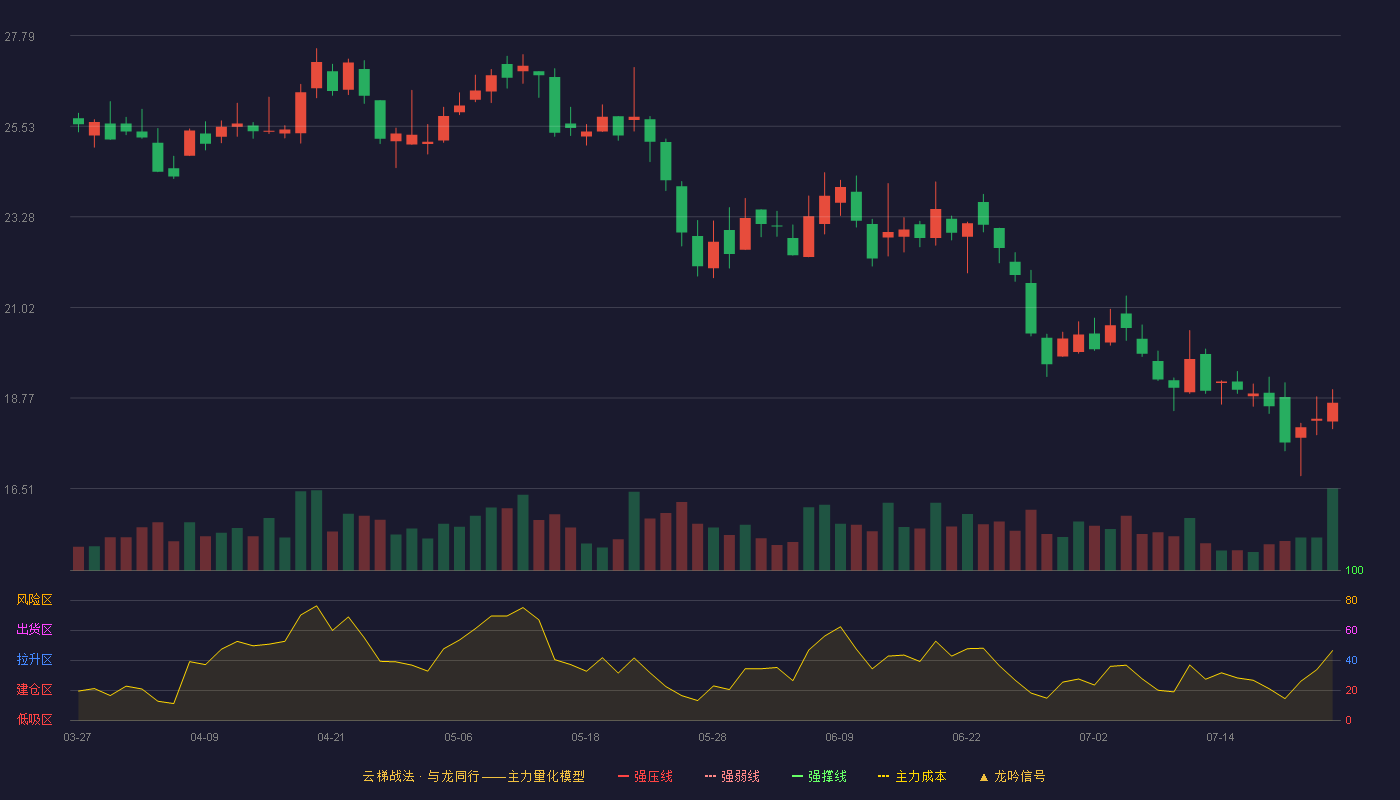This screenshot has width=1400, height=800.
Task: Toggle the 强弱线 legend series
Action: click(732, 776)
